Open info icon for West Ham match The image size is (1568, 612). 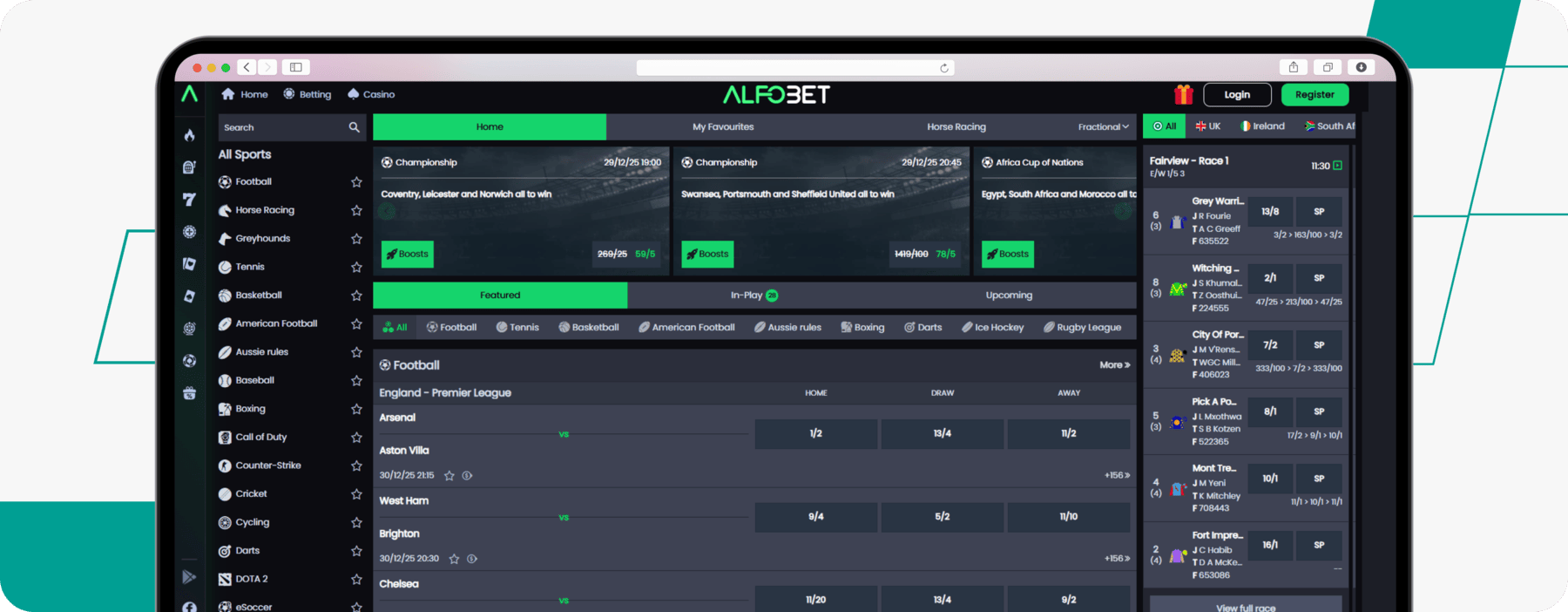[x=472, y=559]
